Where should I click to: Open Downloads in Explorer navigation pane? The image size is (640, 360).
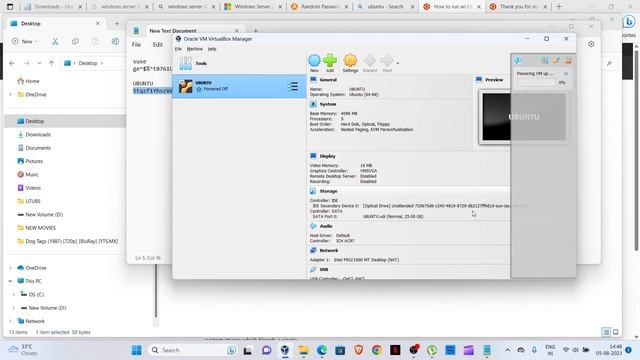pyautogui.click(x=38, y=134)
